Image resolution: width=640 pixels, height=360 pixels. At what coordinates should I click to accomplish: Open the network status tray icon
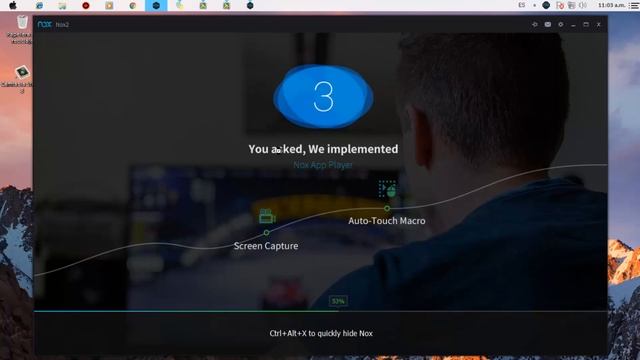click(x=571, y=5)
